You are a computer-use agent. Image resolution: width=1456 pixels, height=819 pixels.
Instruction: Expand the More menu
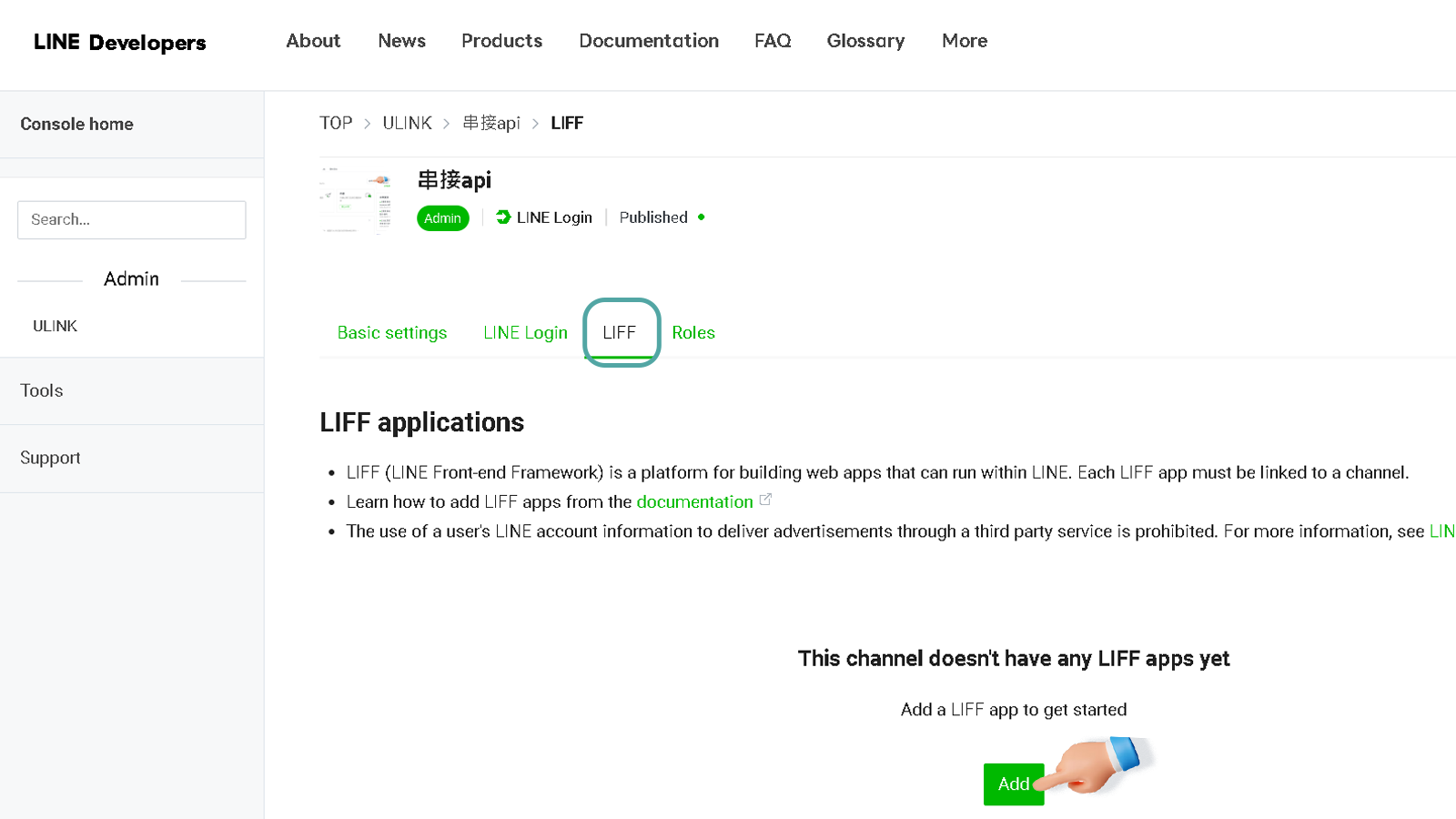(965, 41)
